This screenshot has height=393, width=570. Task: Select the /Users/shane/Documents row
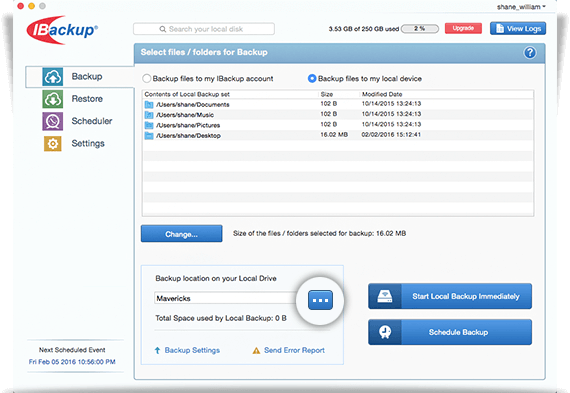[x=338, y=104]
